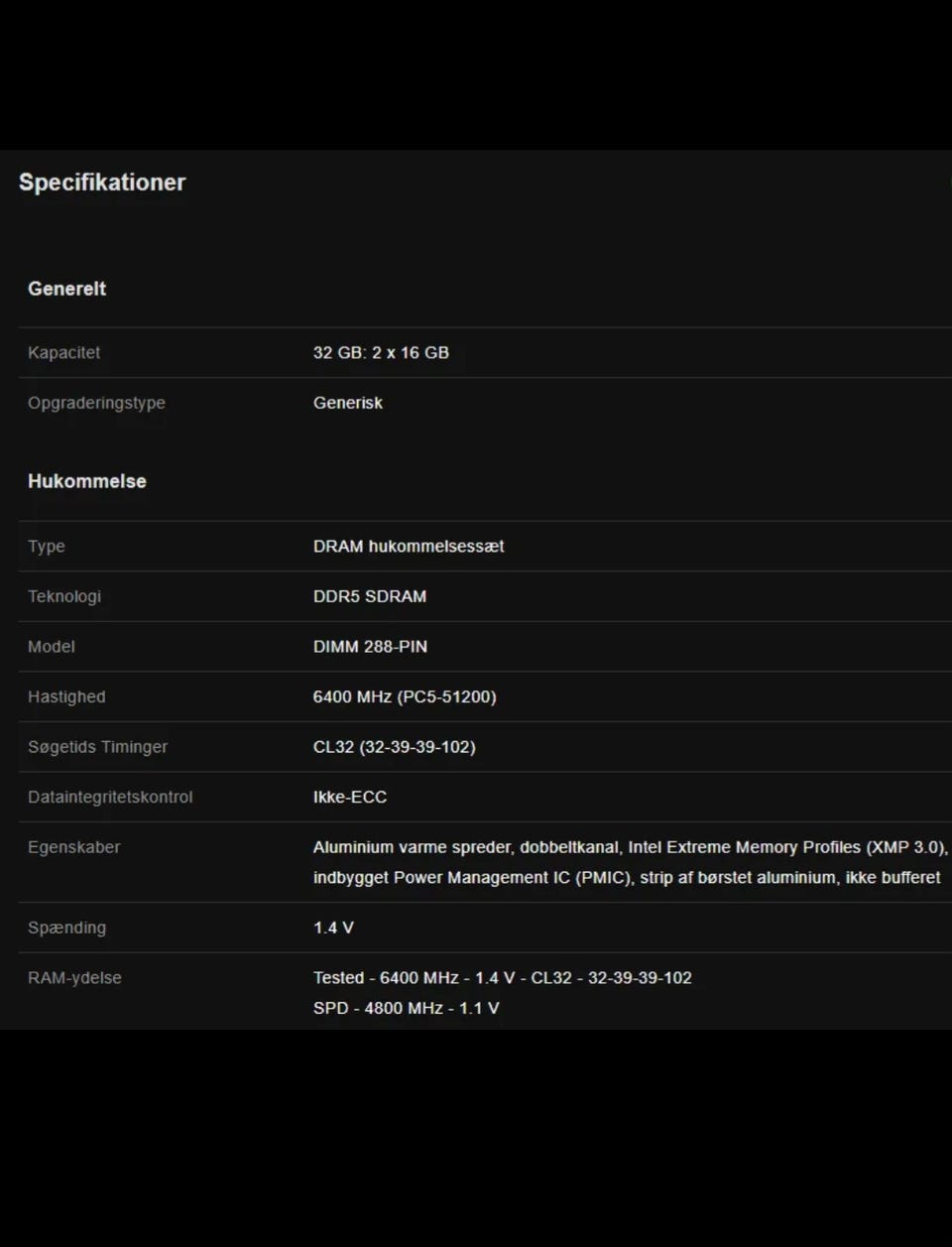Click the Kapacitet row label
The image size is (952, 1247).
63,353
